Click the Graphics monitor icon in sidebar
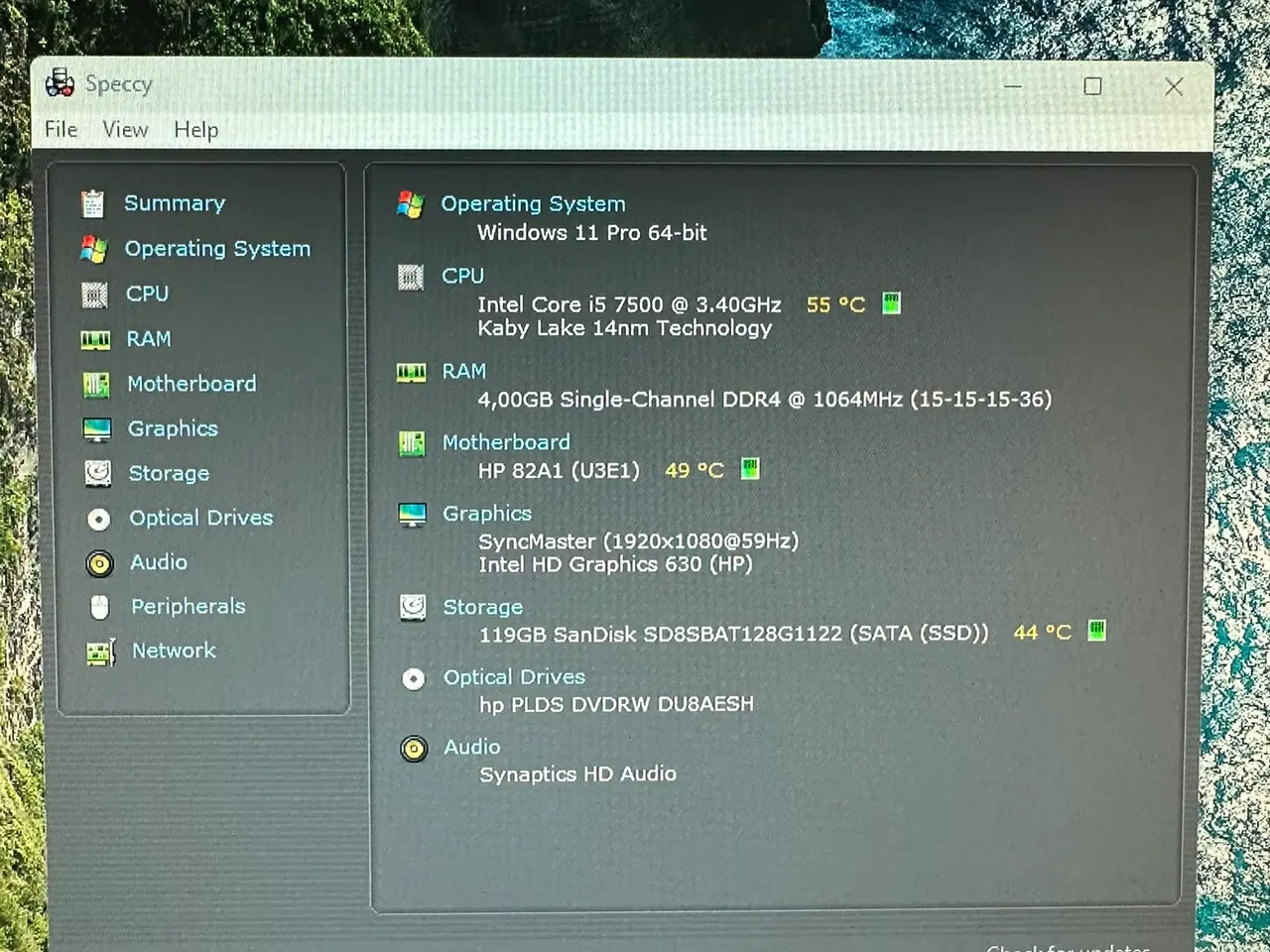 click(x=96, y=429)
